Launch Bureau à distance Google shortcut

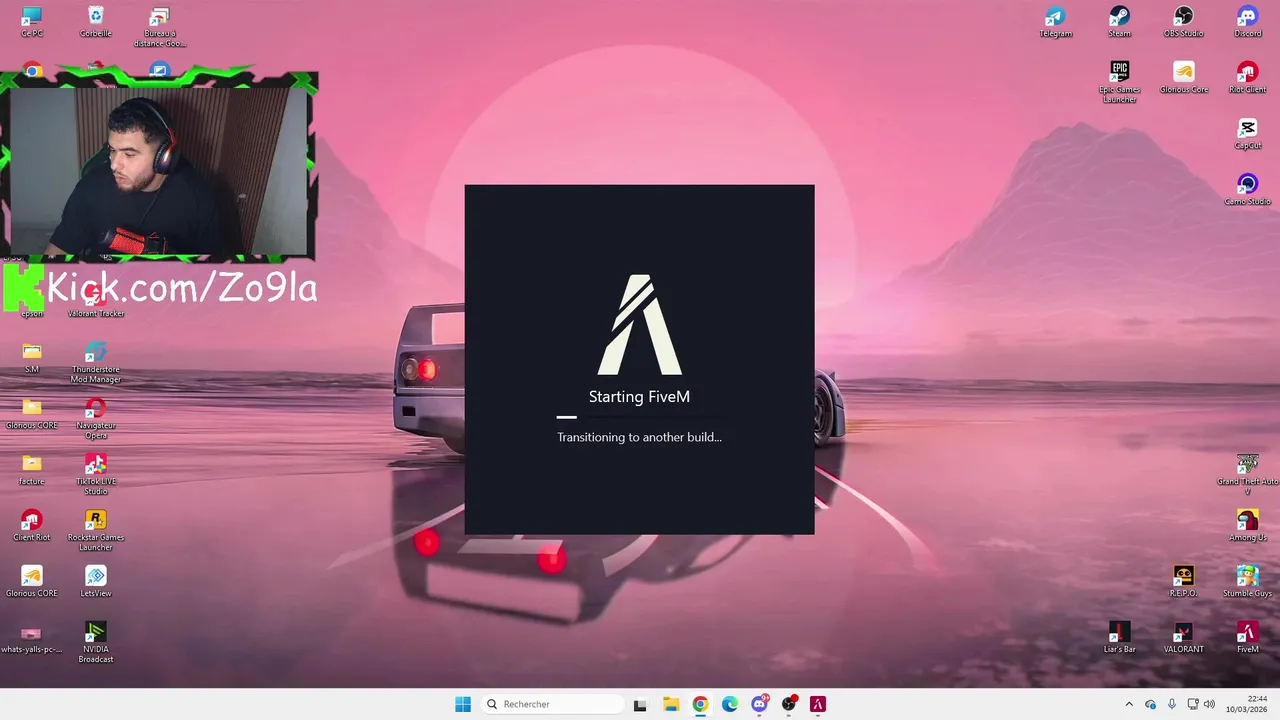point(159,27)
